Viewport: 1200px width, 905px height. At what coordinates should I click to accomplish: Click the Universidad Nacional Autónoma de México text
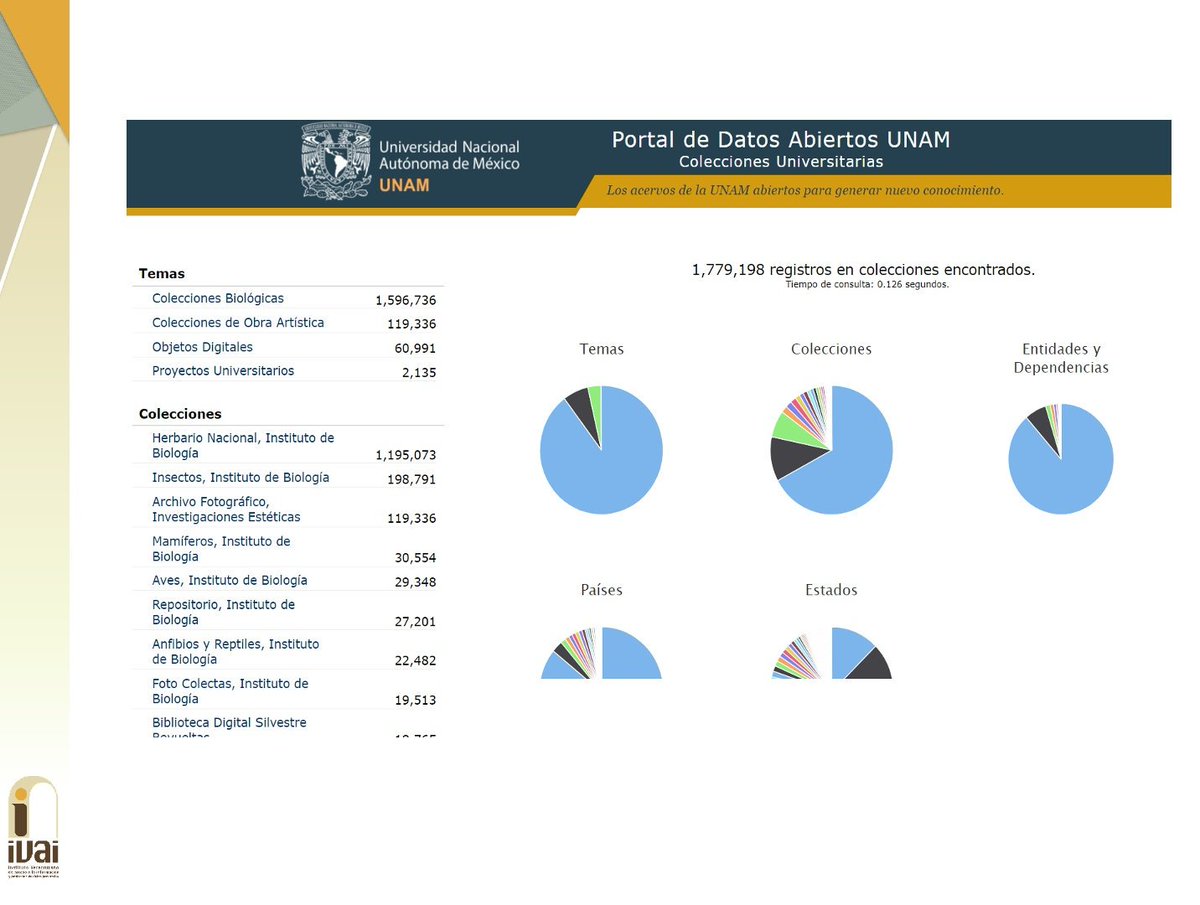coord(449,155)
